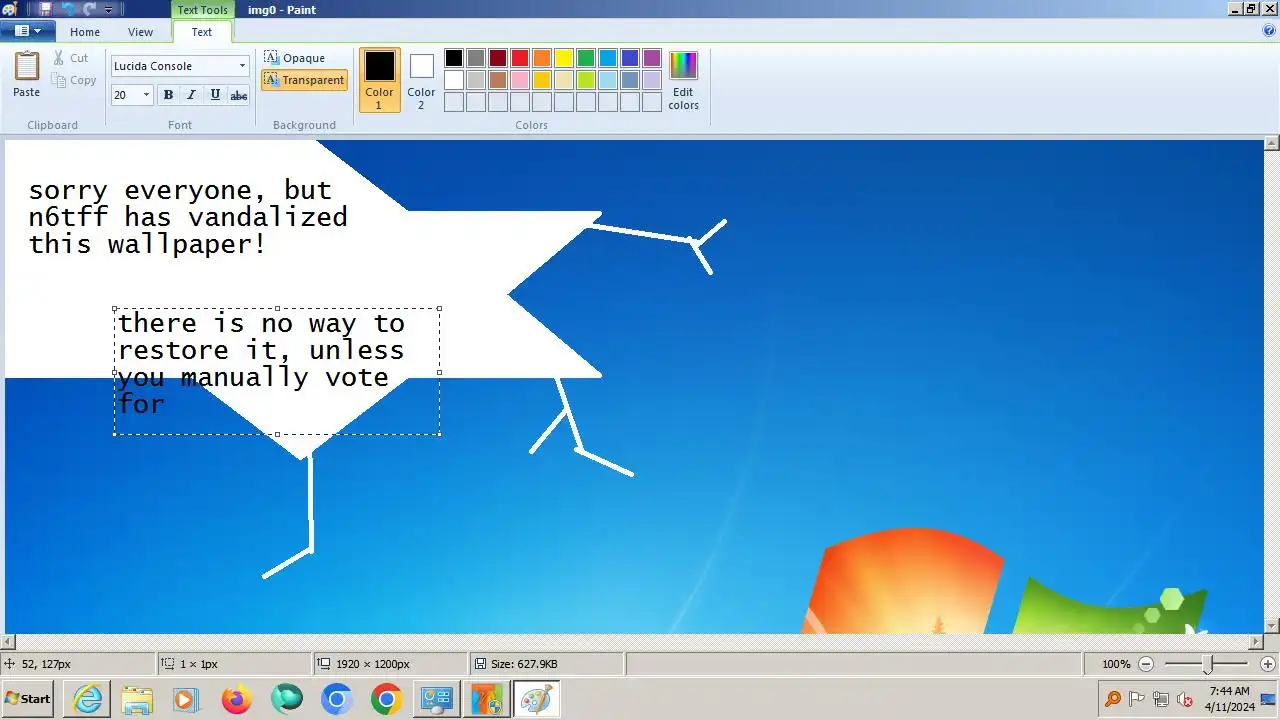
Task: Pick the orange color swatch
Action: (542, 58)
